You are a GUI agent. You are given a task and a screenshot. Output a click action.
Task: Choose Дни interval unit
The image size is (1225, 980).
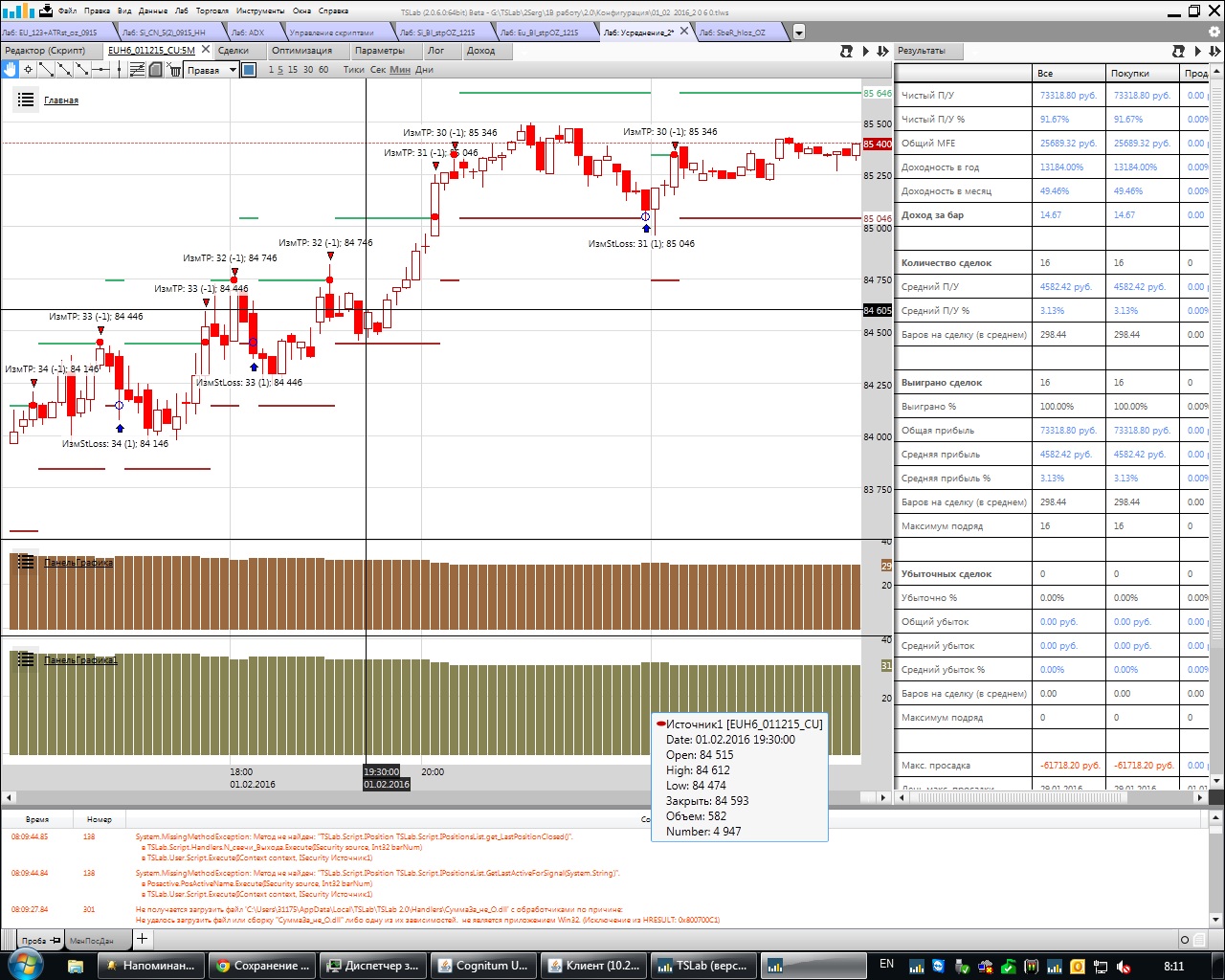pos(425,70)
